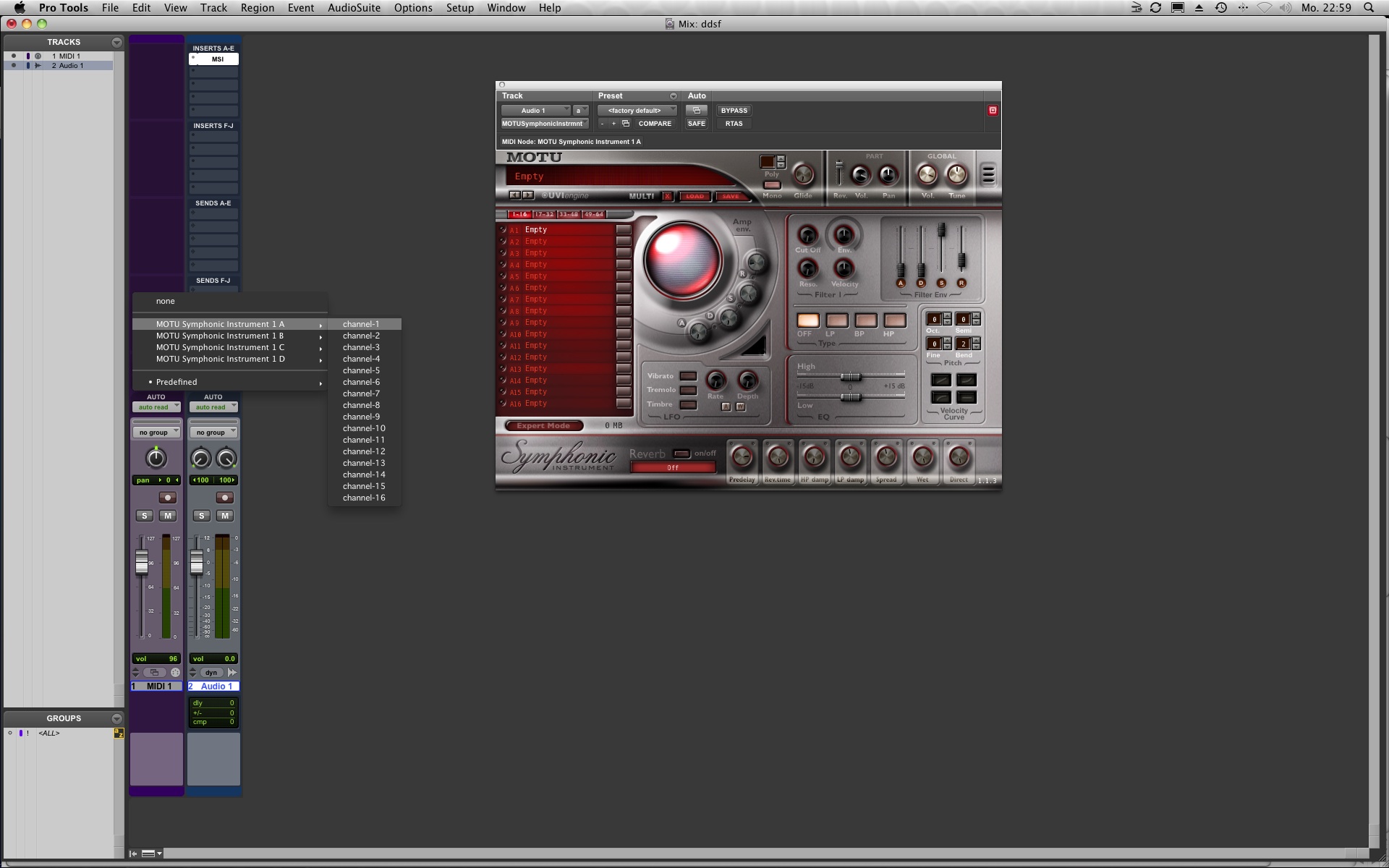Click the SAFE button

696,124
